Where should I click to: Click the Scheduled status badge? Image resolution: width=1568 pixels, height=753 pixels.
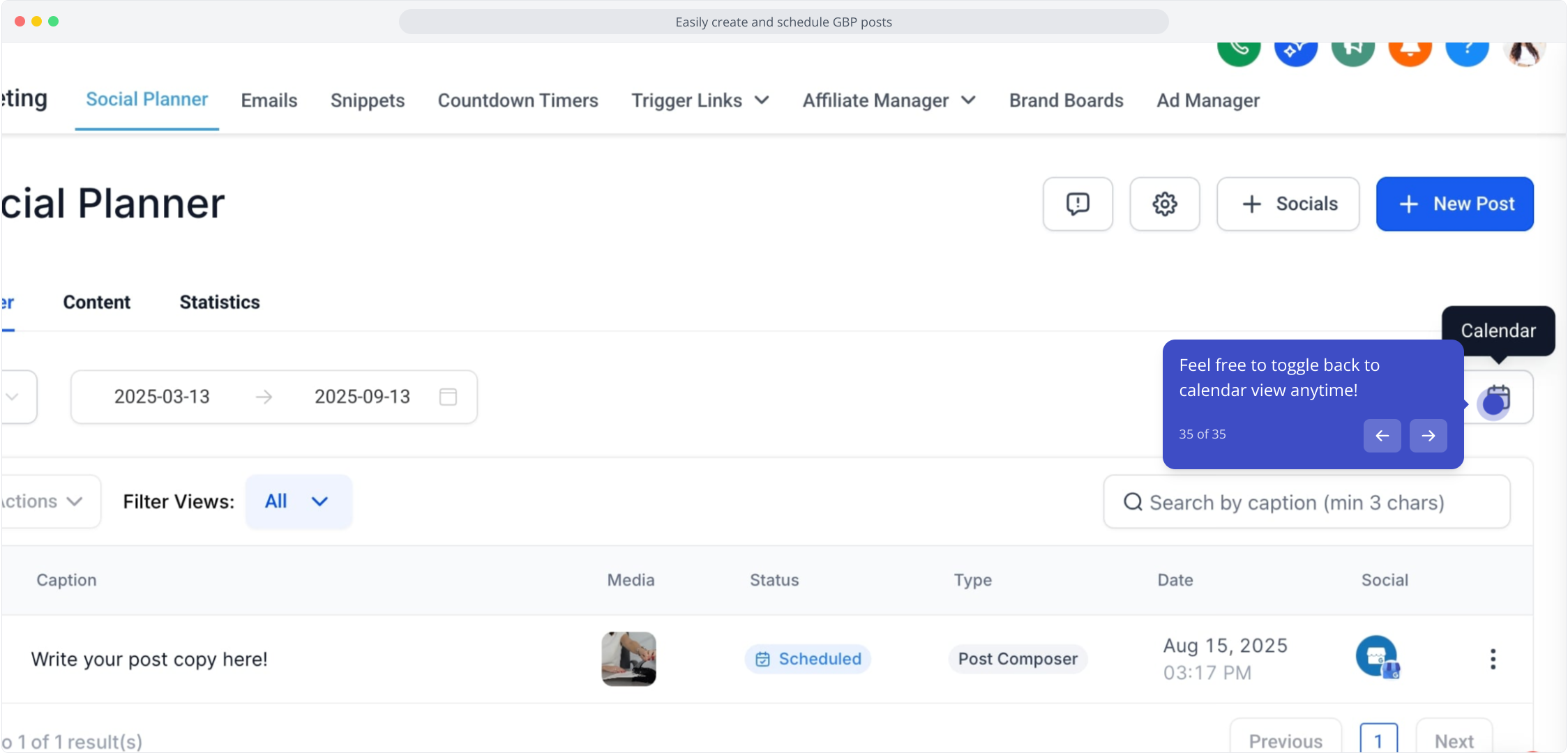click(808, 659)
